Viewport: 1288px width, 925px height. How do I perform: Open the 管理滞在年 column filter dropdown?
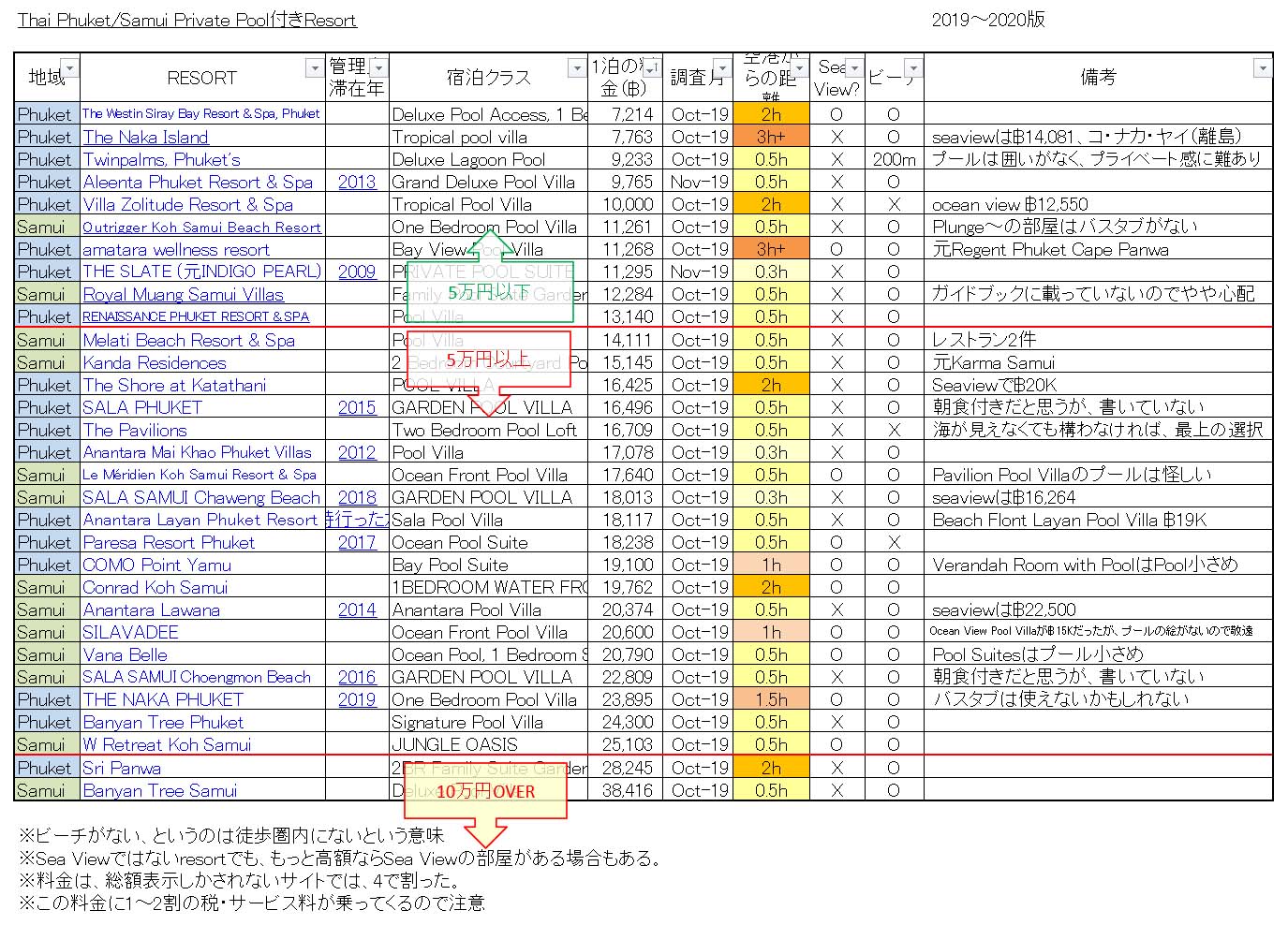(x=378, y=67)
